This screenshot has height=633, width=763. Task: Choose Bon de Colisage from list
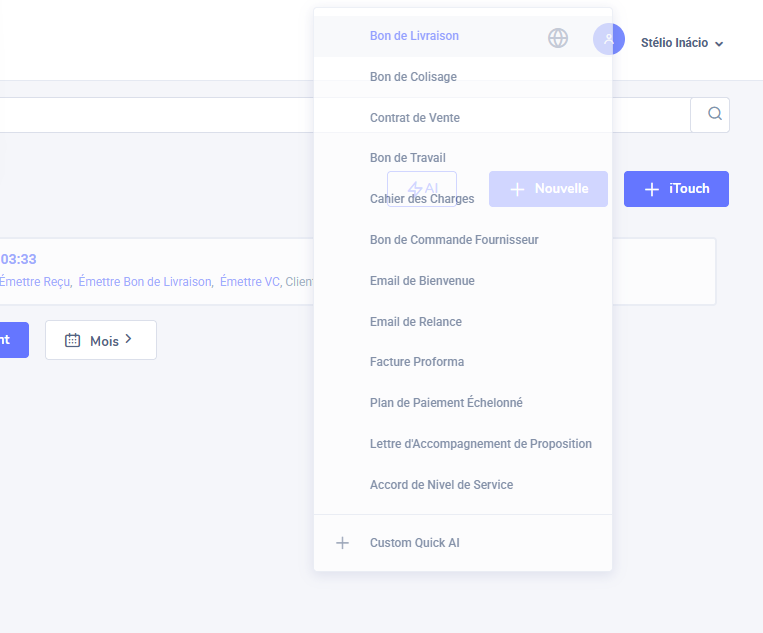[x=462, y=77]
